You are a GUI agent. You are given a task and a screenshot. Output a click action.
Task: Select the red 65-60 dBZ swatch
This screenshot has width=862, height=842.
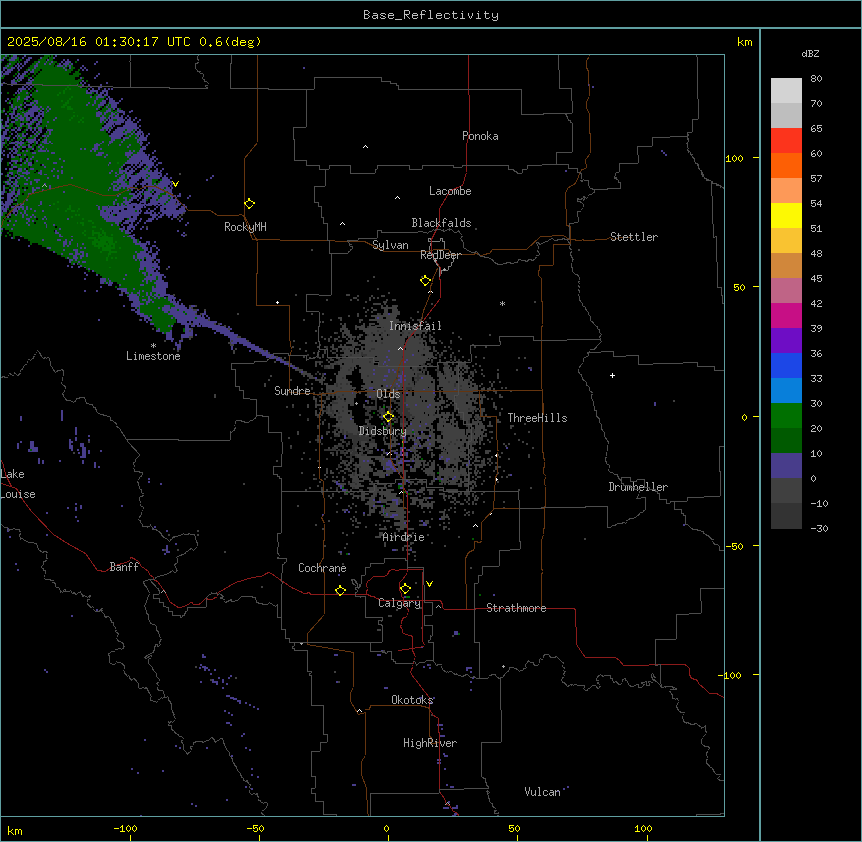(x=786, y=141)
